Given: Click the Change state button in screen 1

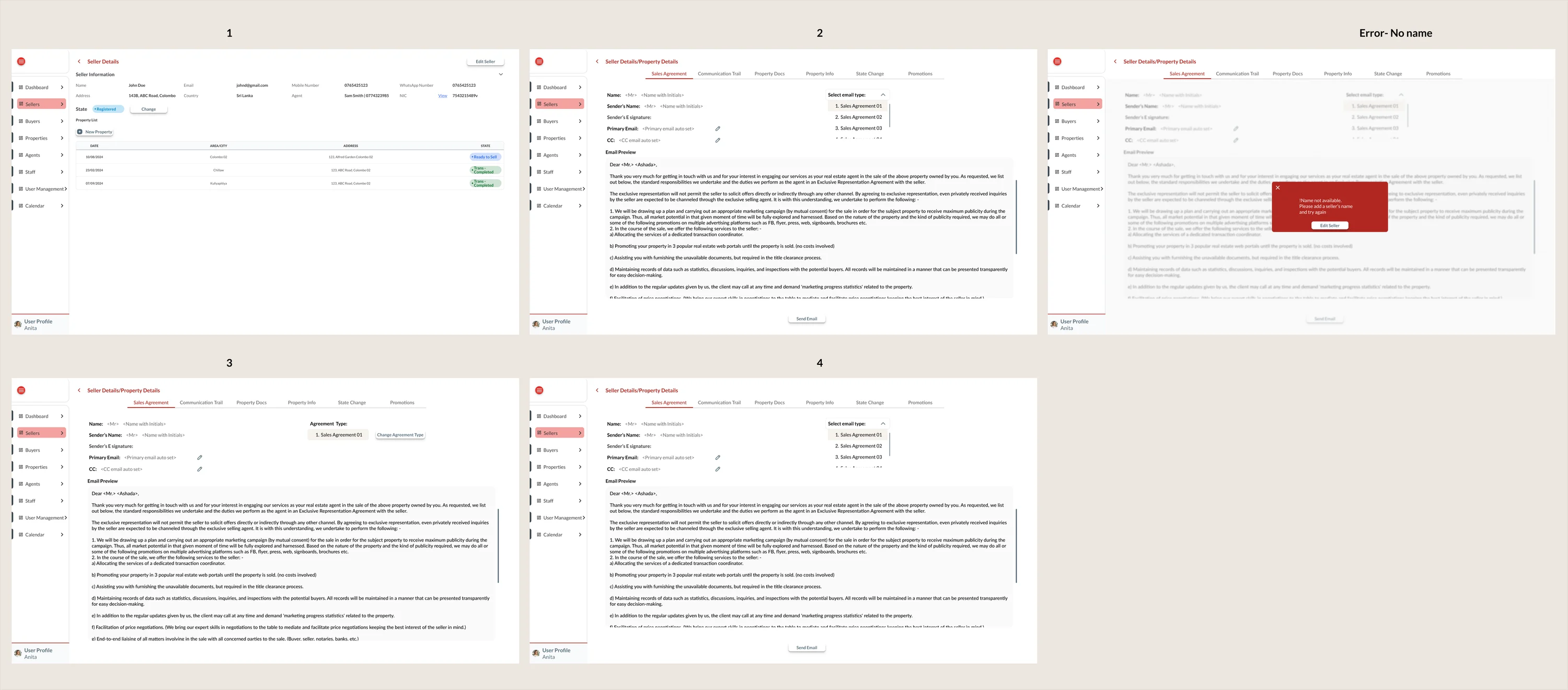Looking at the screenshot, I should pos(148,109).
